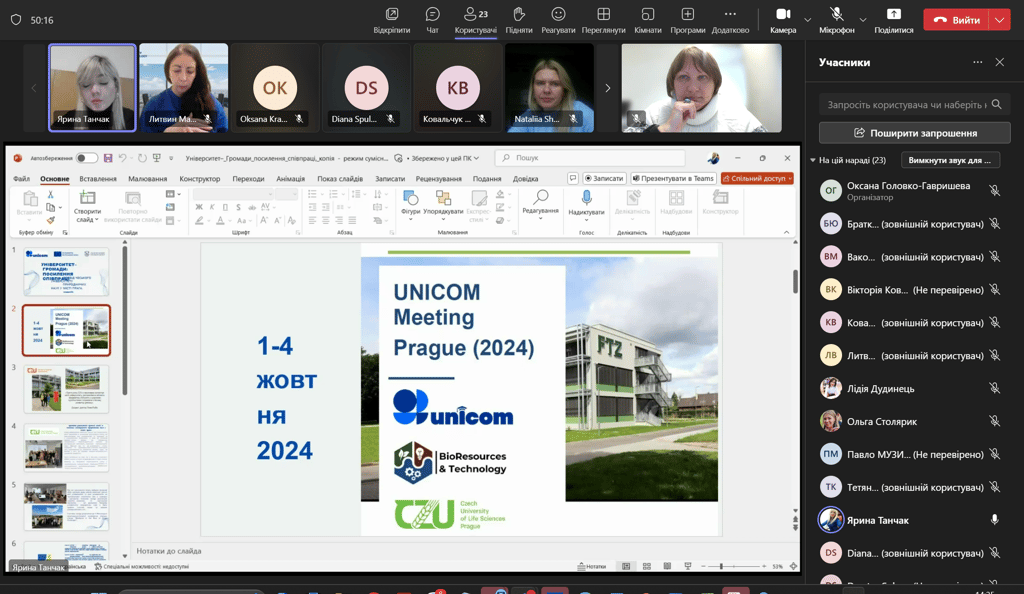Toggle the Мікрофон mute

pyautogui.click(x=837, y=20)
